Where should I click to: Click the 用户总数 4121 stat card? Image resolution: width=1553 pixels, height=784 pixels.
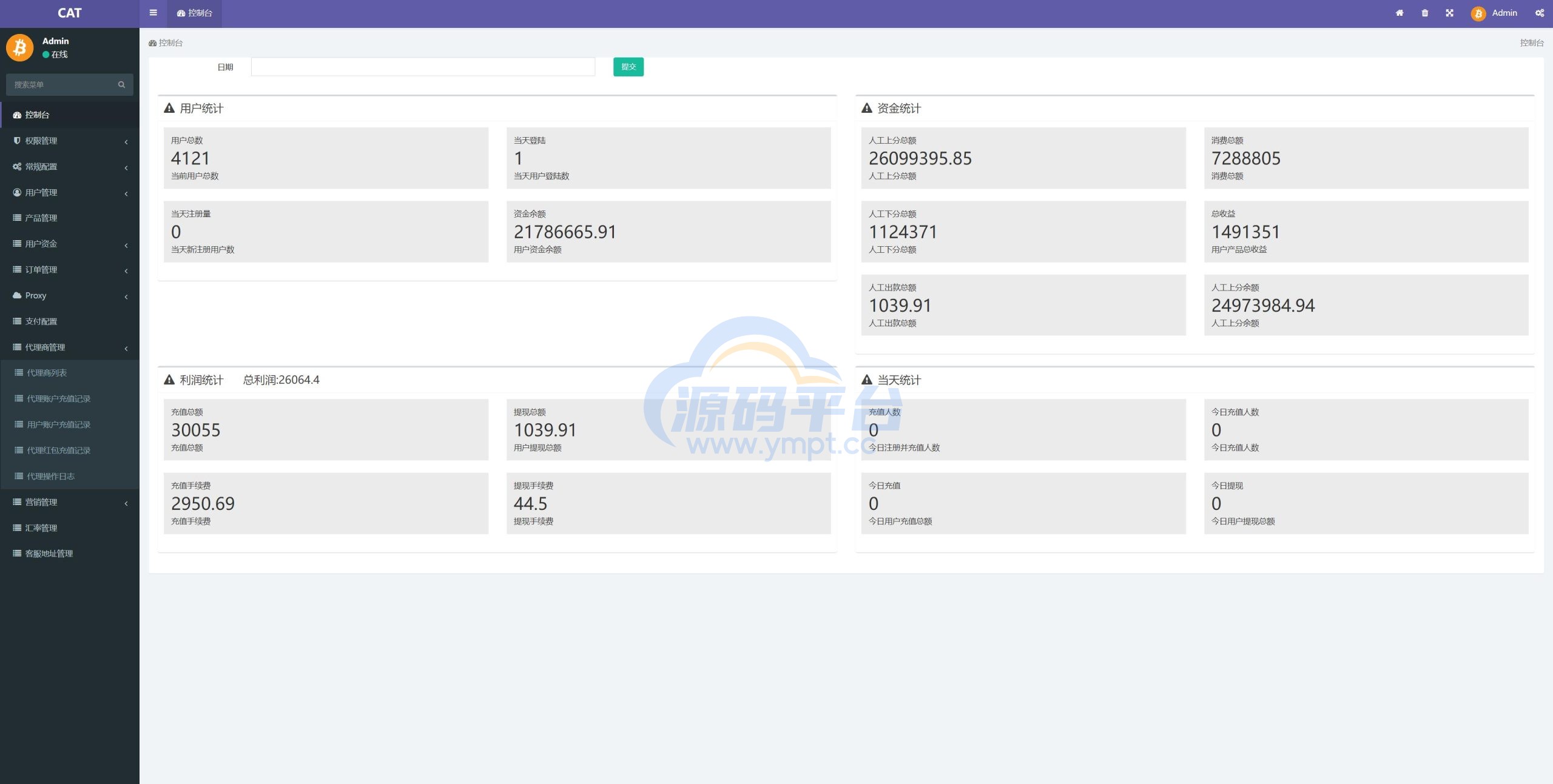326,158
